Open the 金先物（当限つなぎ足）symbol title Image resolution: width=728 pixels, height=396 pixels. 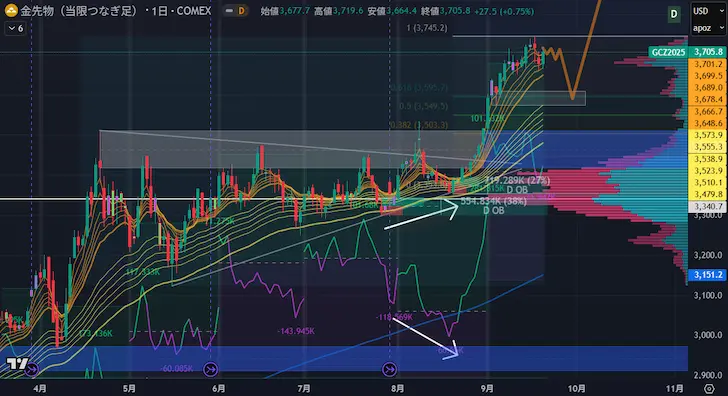(79, 11)
